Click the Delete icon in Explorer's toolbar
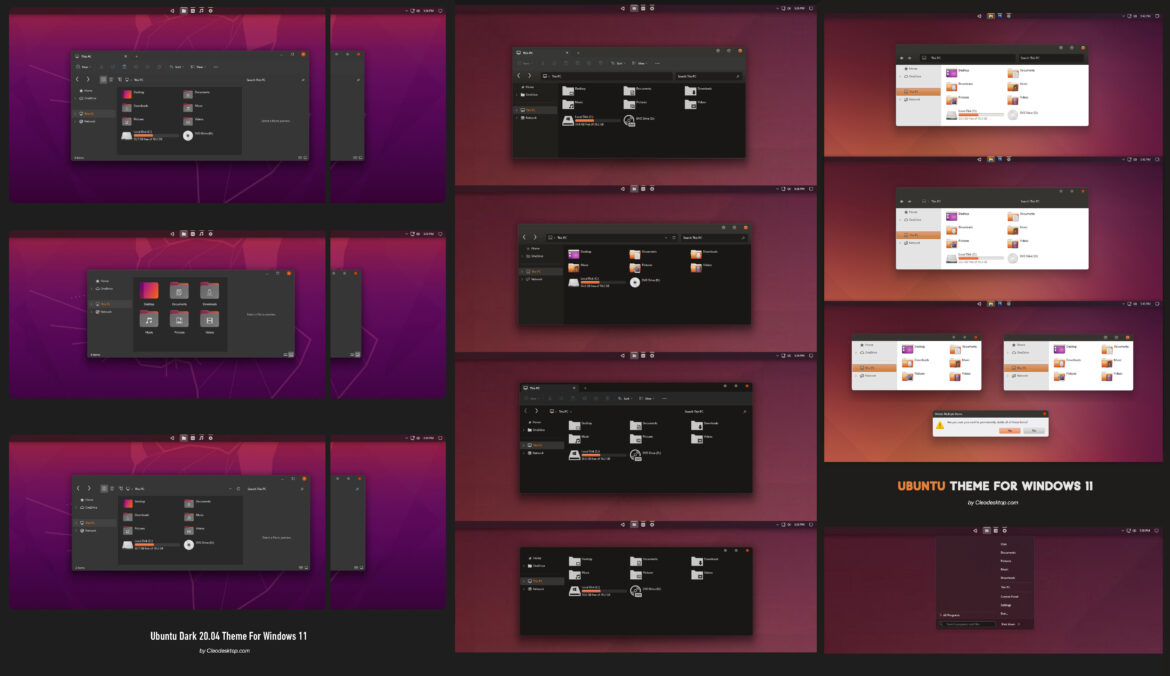The height and width of the screenshot is (676, 1170). tap(159, 67)
